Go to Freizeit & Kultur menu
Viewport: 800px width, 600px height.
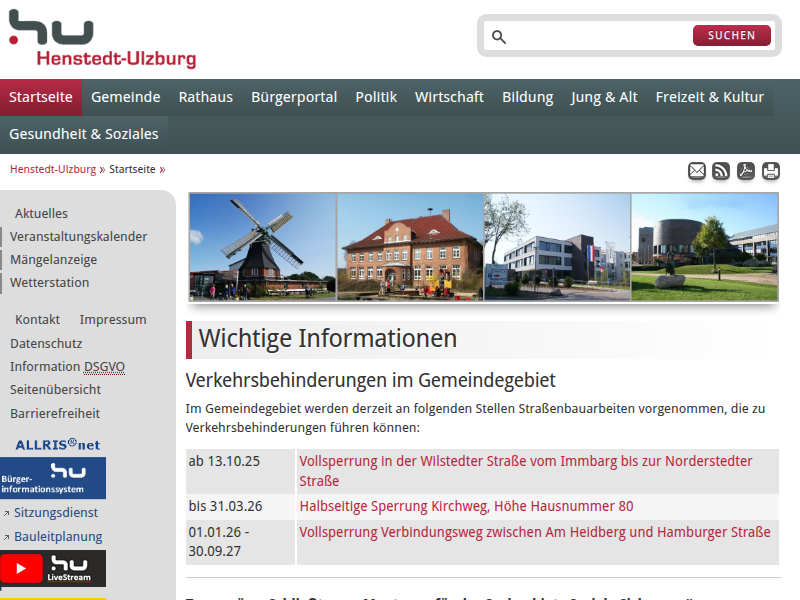(x=709, y=97)
